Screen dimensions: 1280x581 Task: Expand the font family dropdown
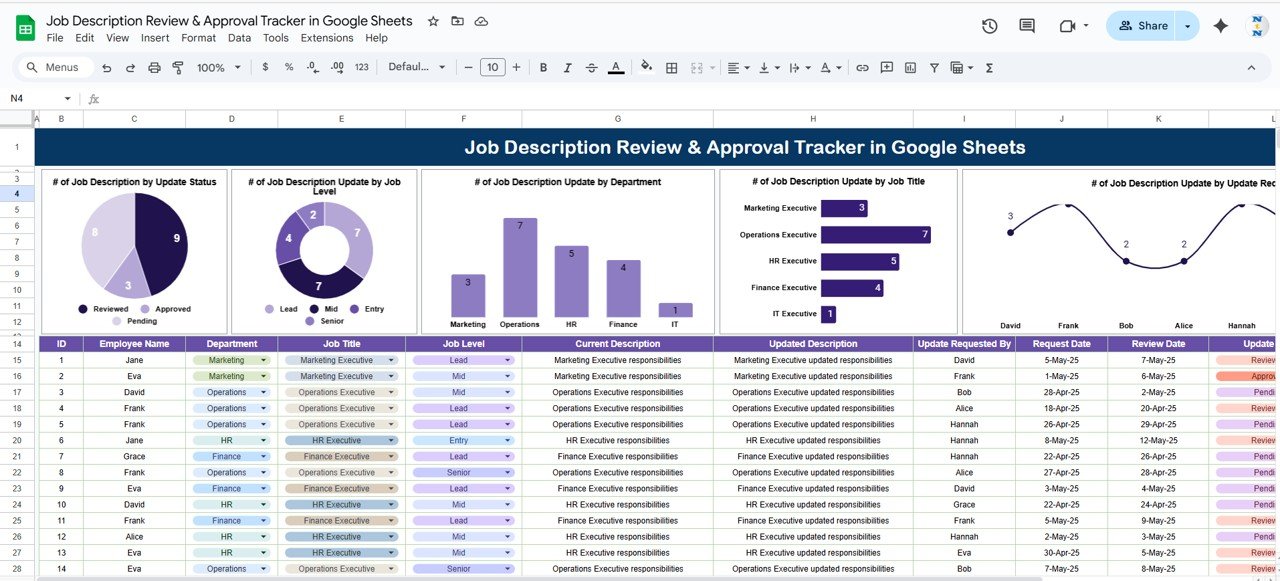[x=417, y=68]
